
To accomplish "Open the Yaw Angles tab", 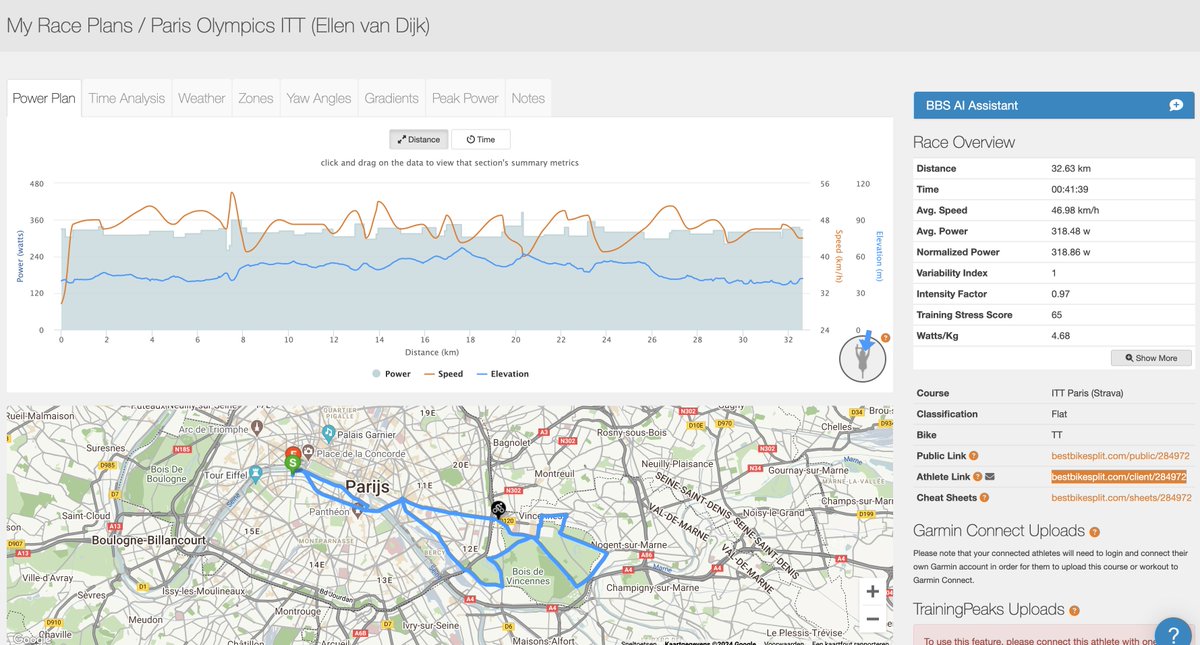I will coord(319,98).
